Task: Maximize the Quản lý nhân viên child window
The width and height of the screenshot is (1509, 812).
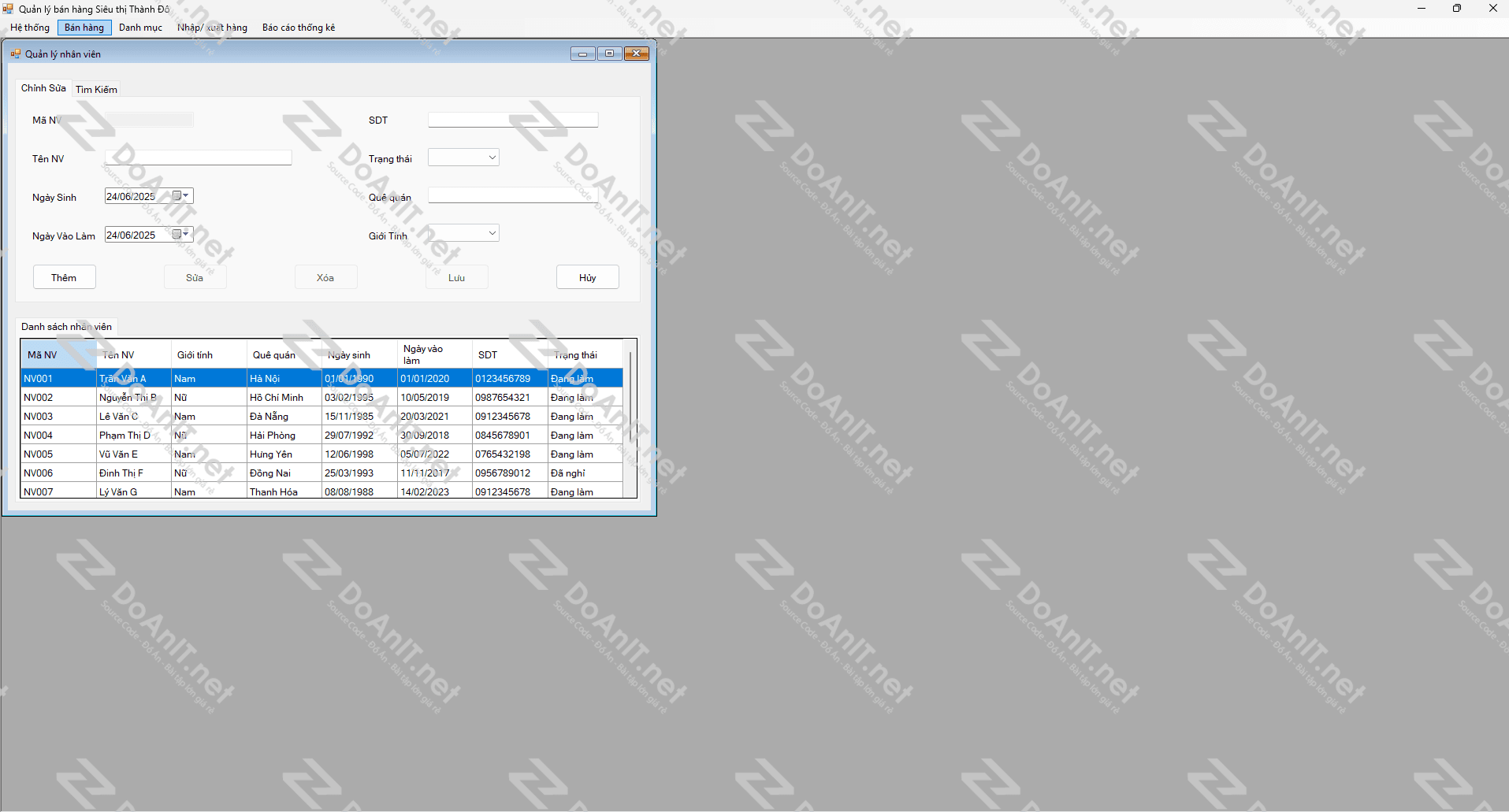Action: tap(609, 54)
